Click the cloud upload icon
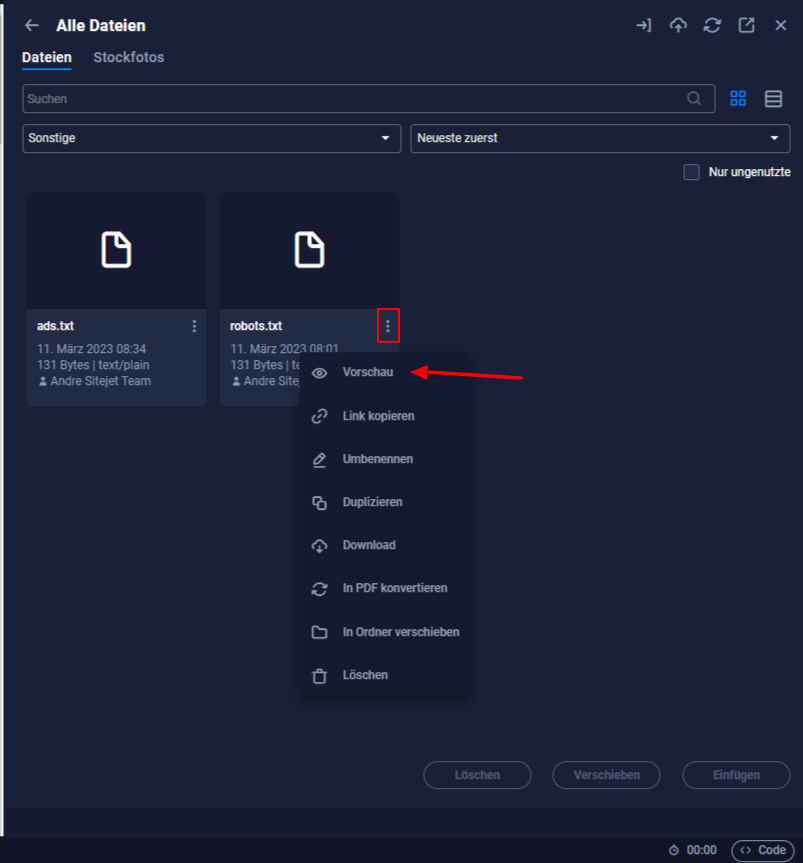803x863 pixels. click(678, 26)
